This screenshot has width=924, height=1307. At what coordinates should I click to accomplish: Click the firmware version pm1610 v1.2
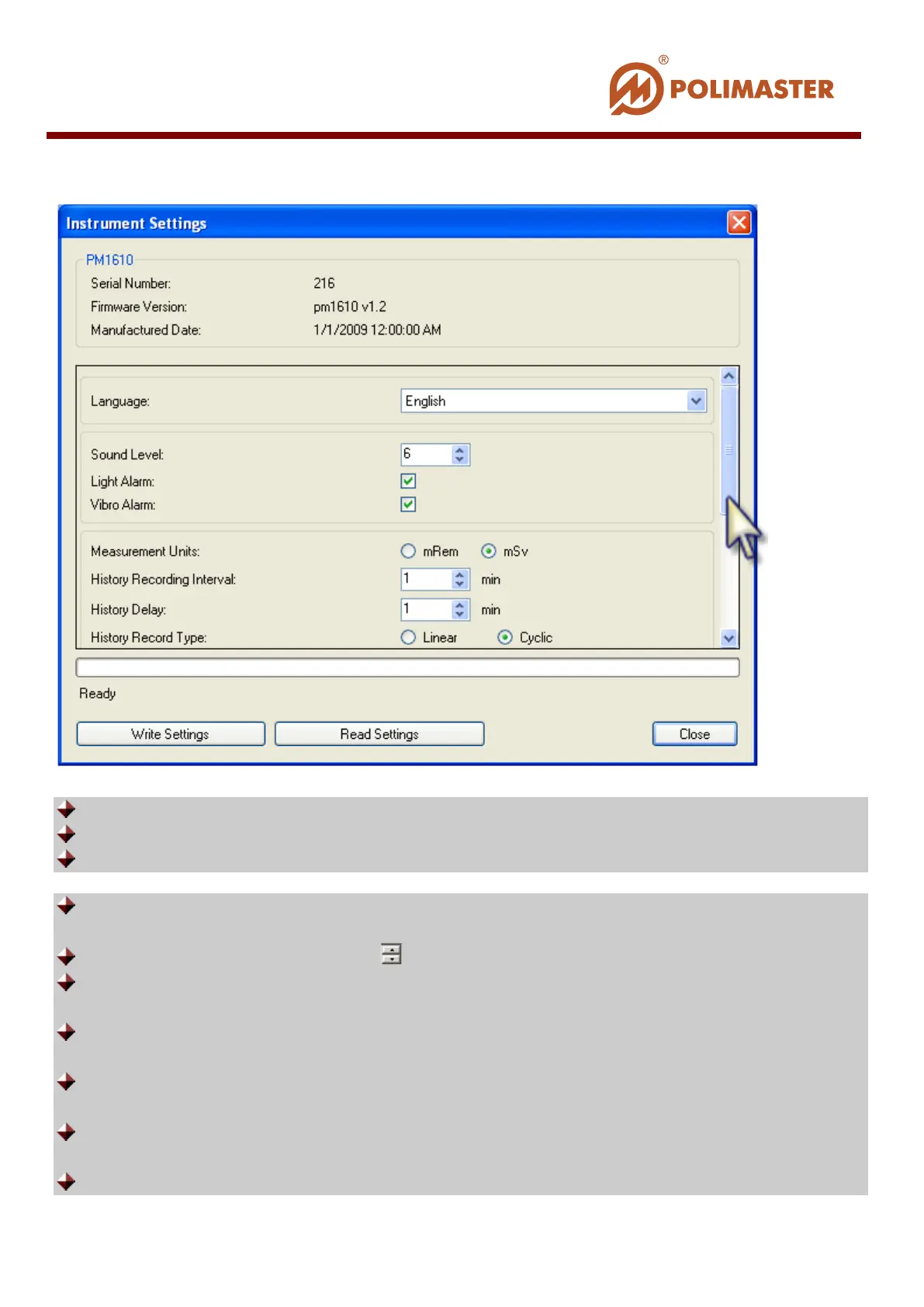coord(350,307)
